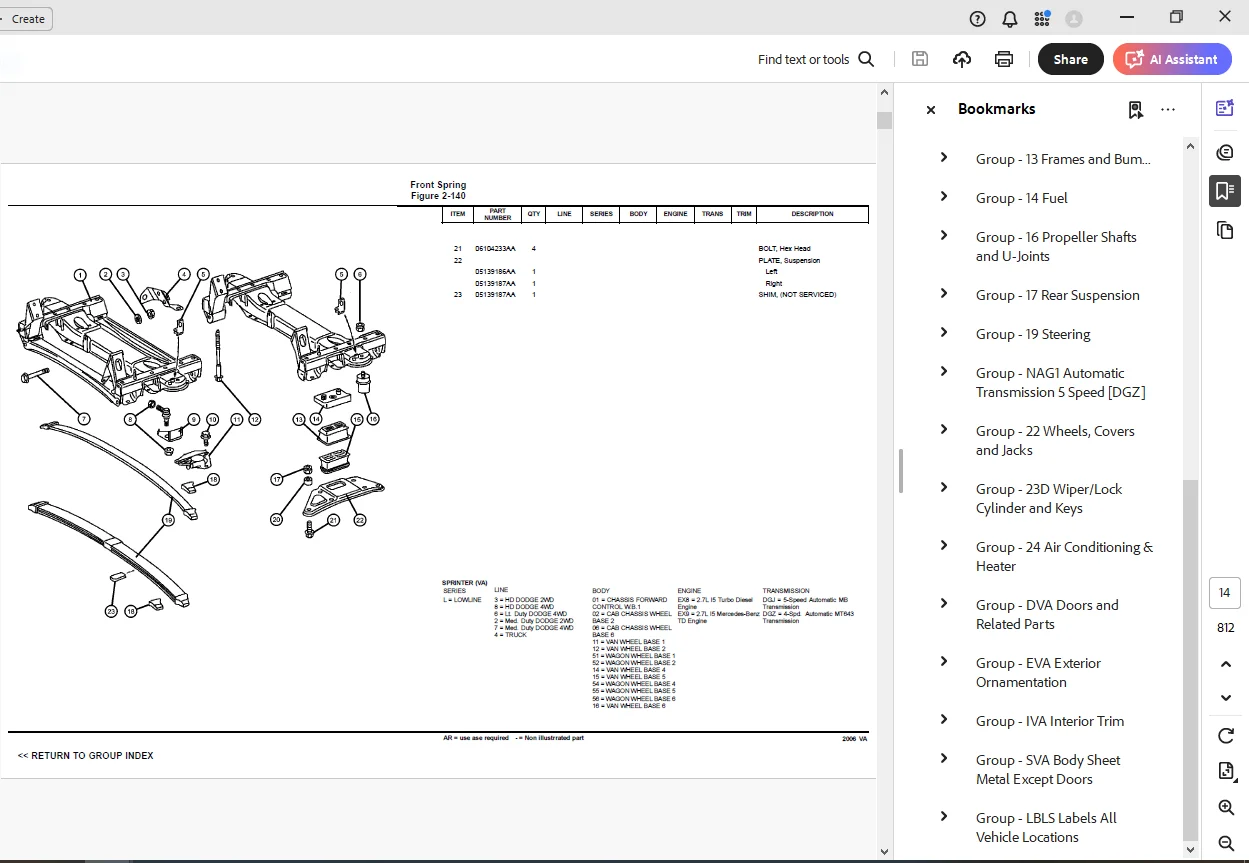The height and width of the screenshot is (863, 1249).
Task: Click the Create button
Action: coord(26,18)
